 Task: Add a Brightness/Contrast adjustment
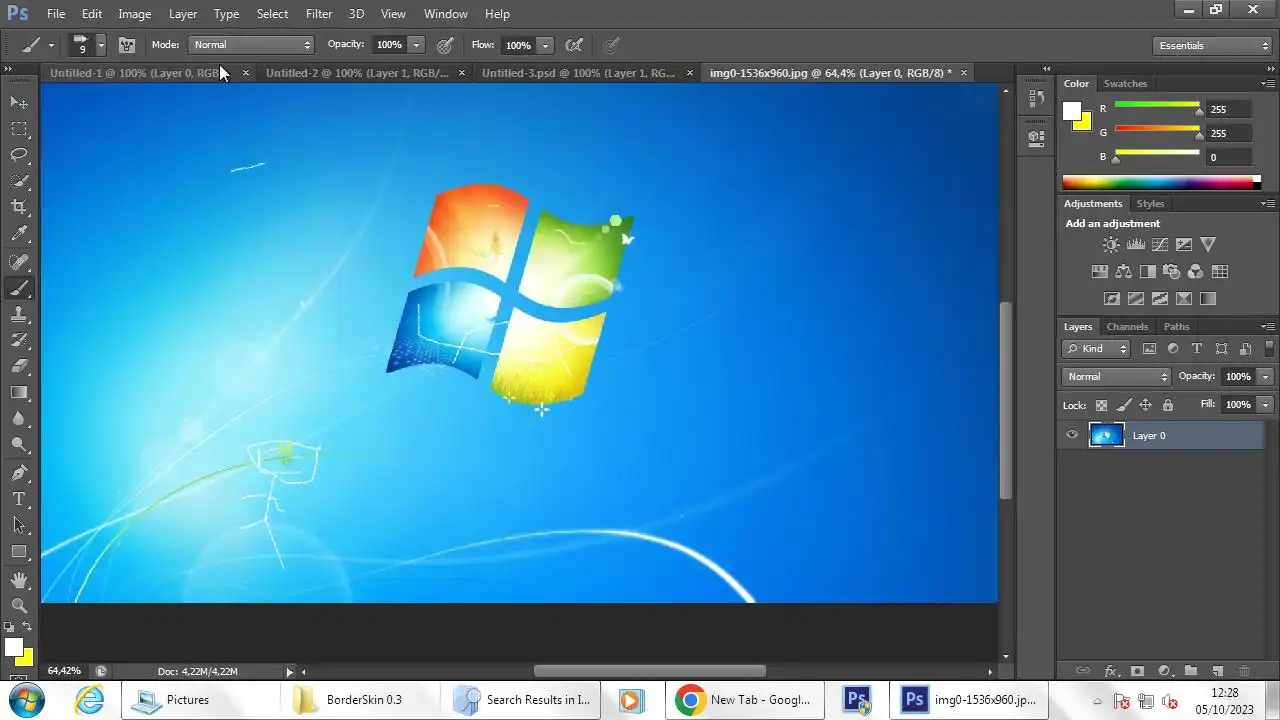pos(1111,245)
